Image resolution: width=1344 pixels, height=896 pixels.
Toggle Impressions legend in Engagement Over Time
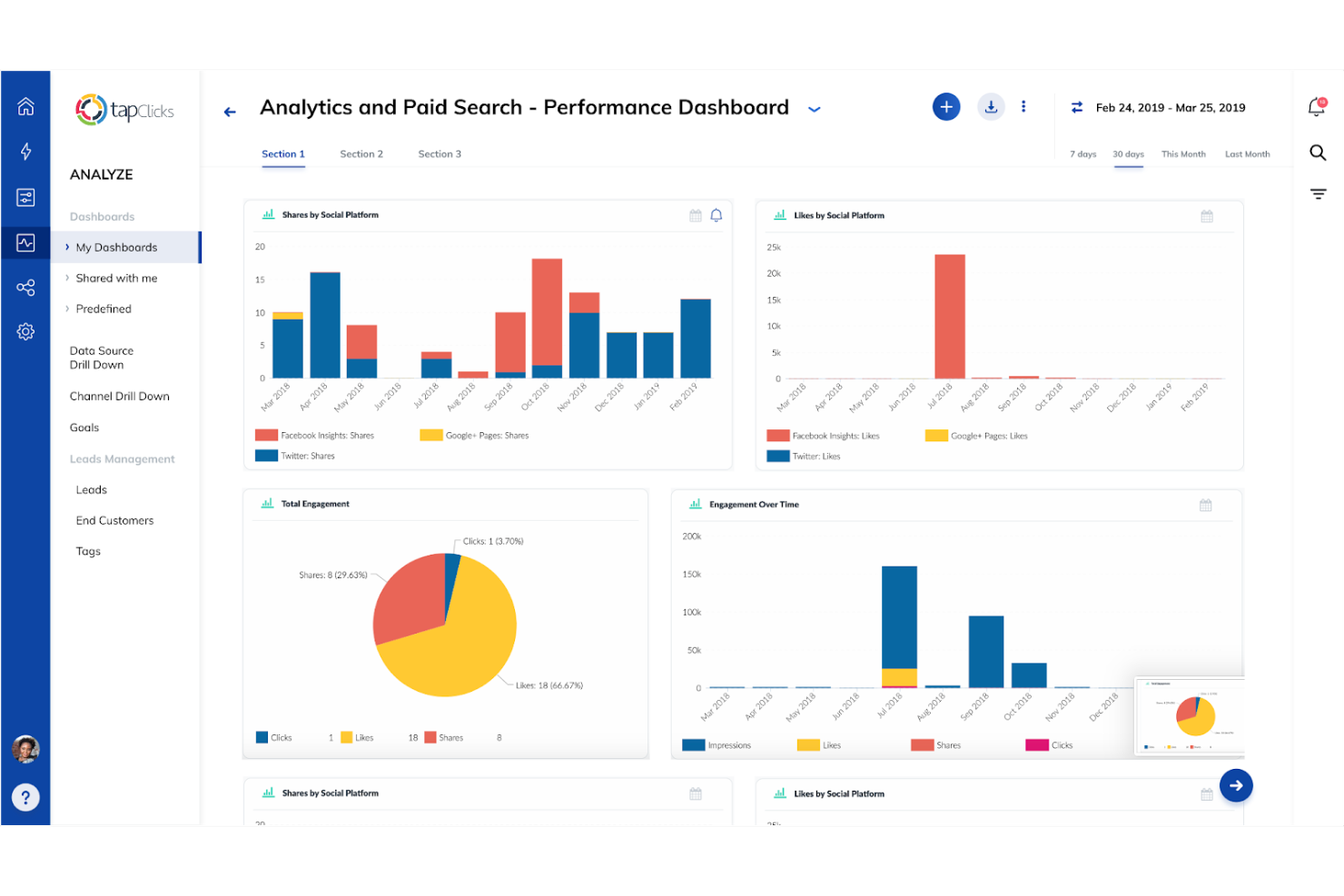pyautogui.click(x=717, y=745)
